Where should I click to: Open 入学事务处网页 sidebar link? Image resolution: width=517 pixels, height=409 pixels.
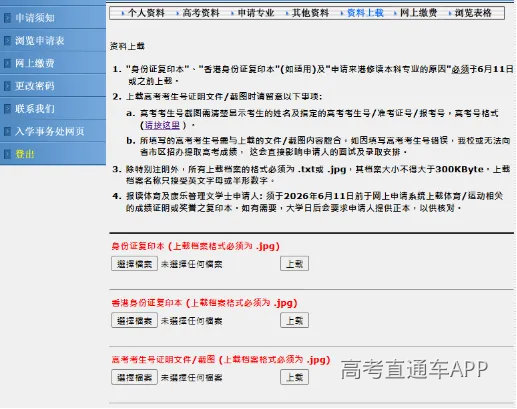click(49, 131)
